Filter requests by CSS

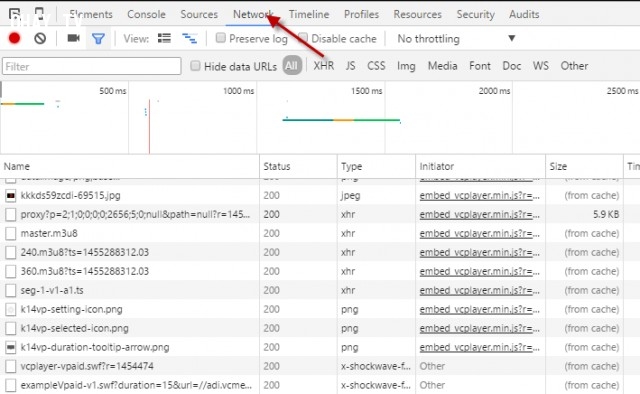click(x=376, y=66)
